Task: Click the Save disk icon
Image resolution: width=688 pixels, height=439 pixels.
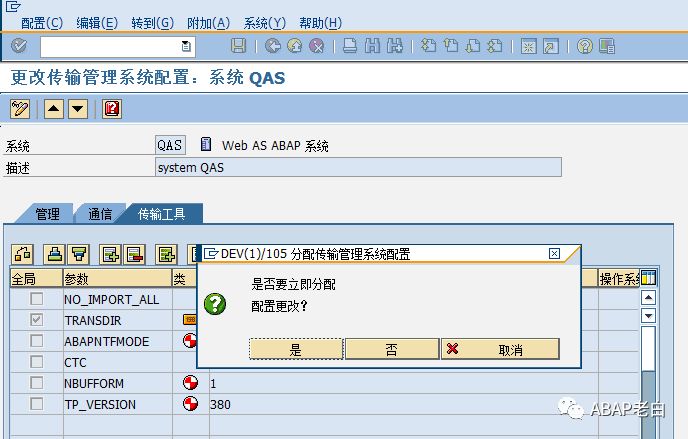Action: pyautogui.click(x=238, y=46)
